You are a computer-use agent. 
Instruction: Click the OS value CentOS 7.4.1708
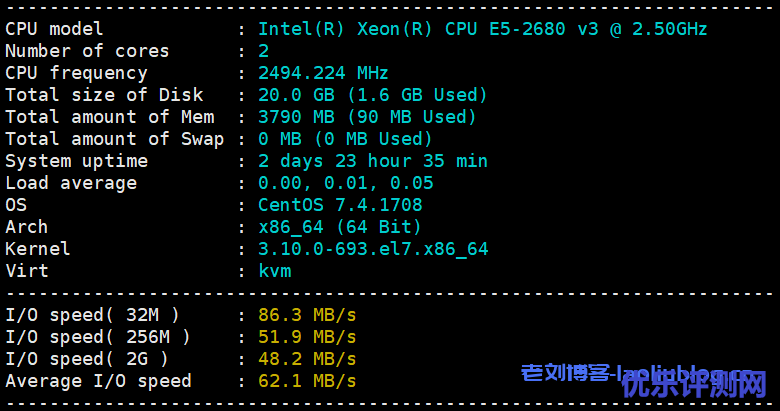(340, 205)
